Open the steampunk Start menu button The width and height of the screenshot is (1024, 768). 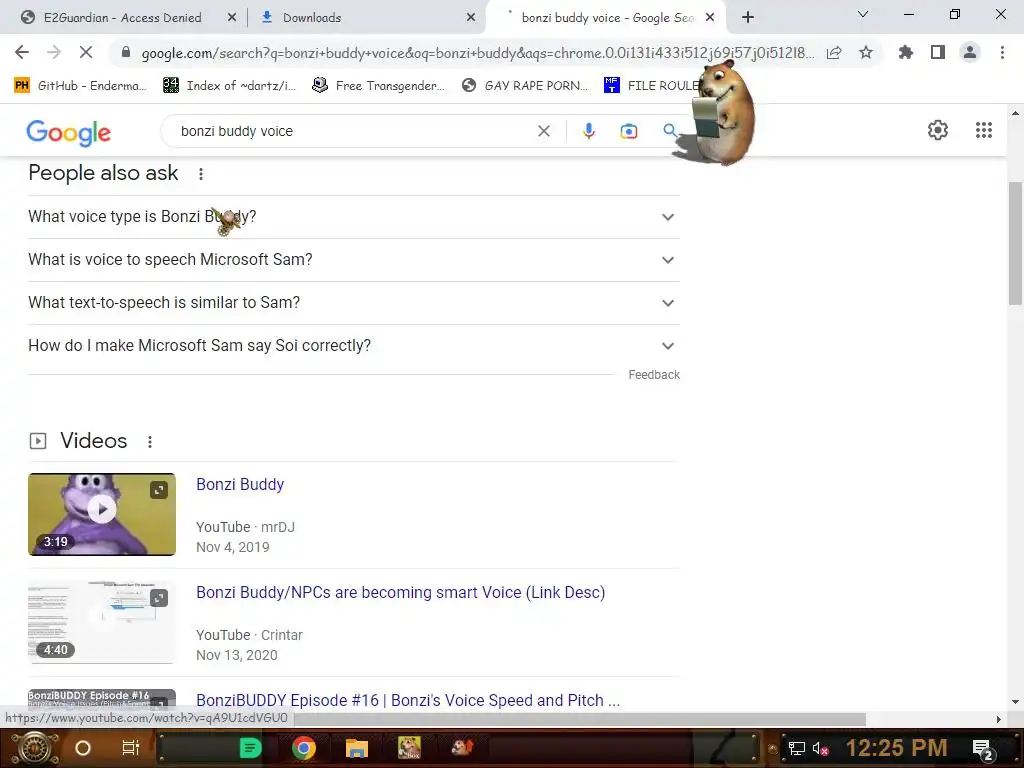tap(34, 748)
